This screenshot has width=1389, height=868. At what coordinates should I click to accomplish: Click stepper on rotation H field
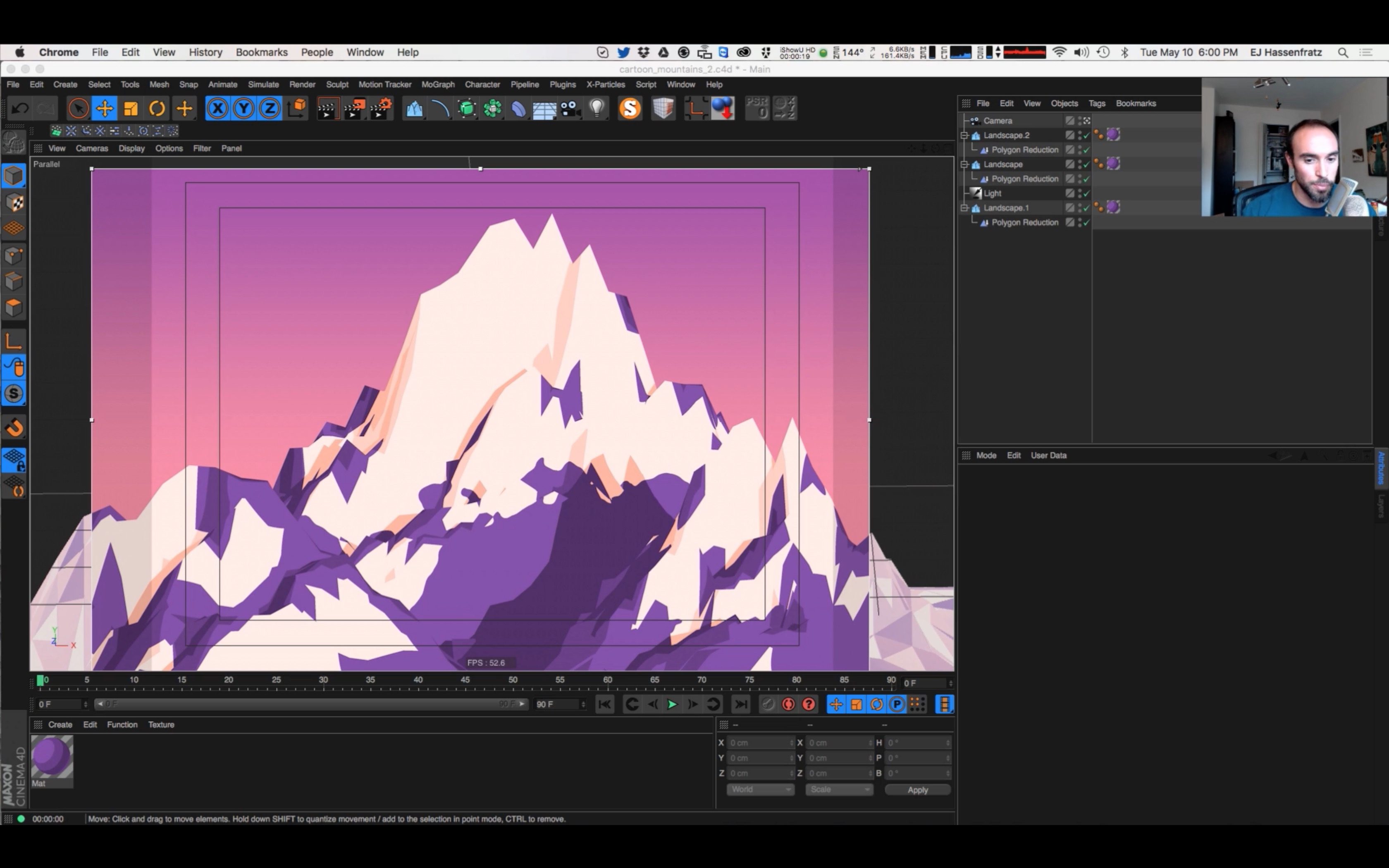[x=947, y=743]
